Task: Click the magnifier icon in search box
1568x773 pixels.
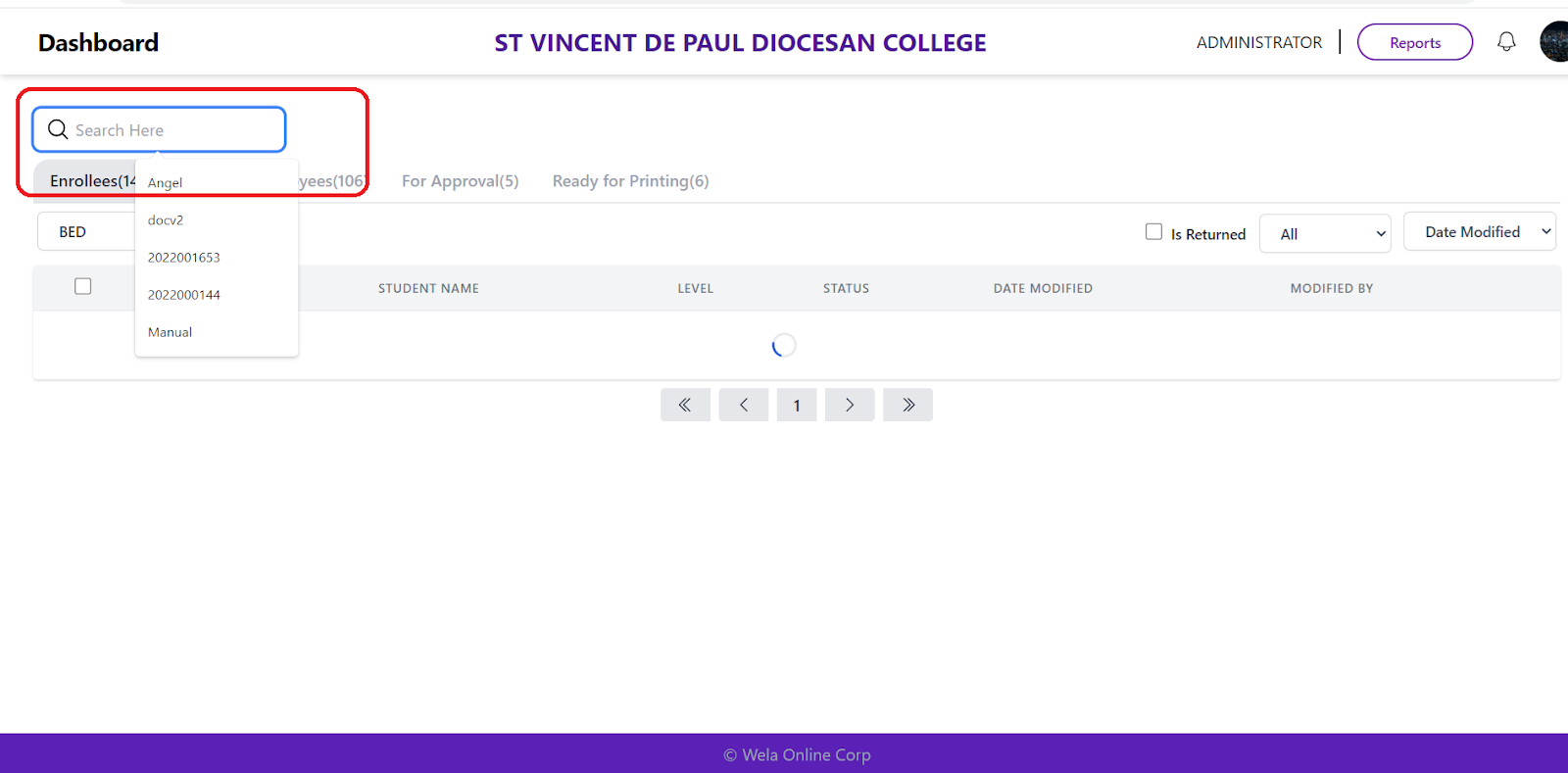Action: coord(58,129)
